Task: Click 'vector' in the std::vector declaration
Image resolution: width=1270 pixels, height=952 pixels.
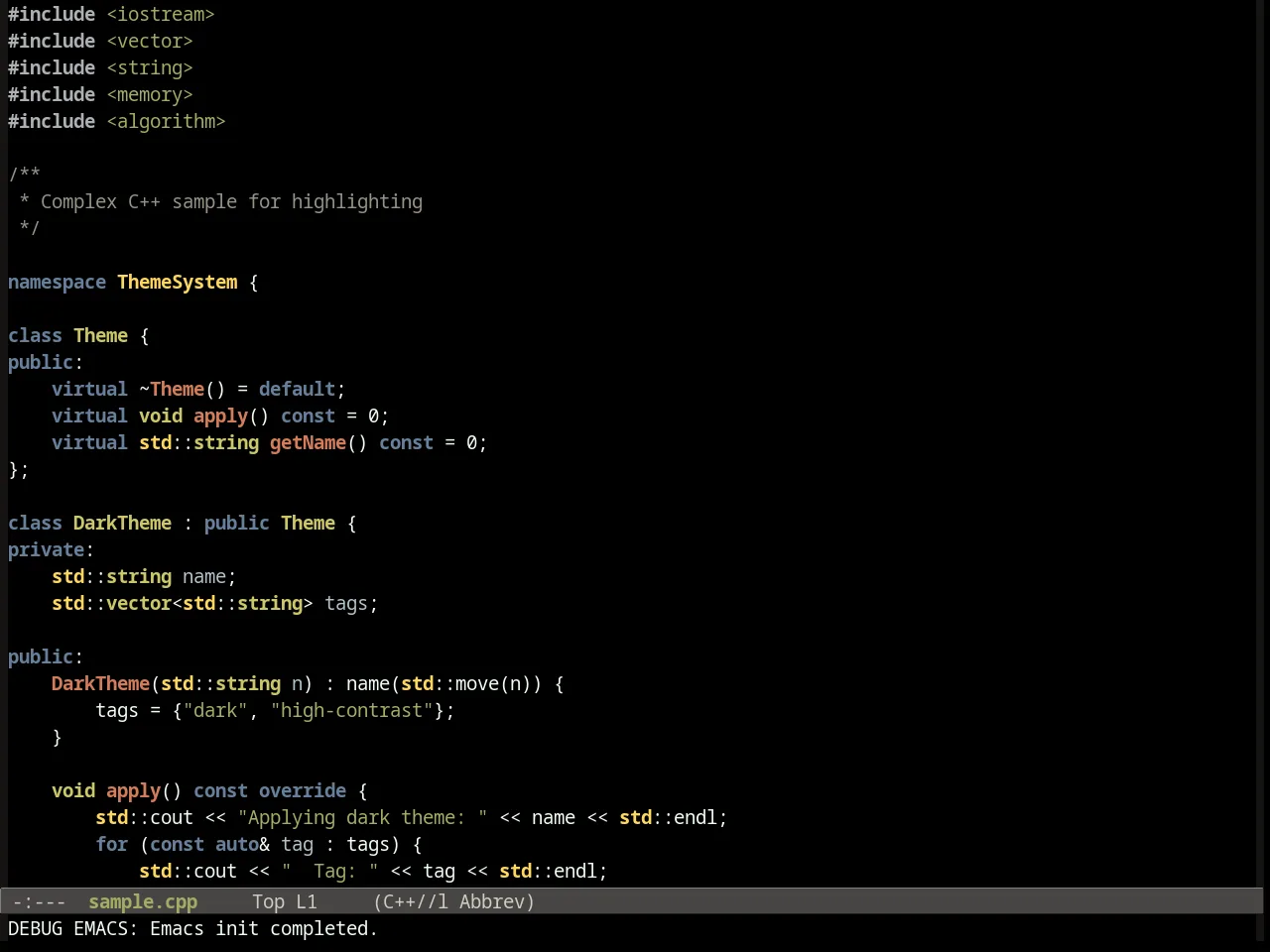Action: (139, 603)
